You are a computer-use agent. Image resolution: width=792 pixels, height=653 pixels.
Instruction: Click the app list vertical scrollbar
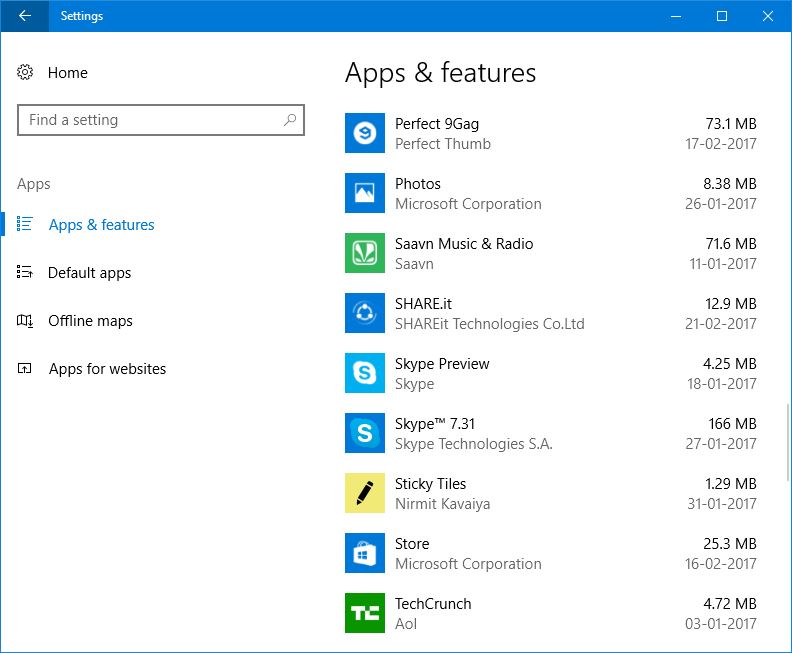click(788, 442)
